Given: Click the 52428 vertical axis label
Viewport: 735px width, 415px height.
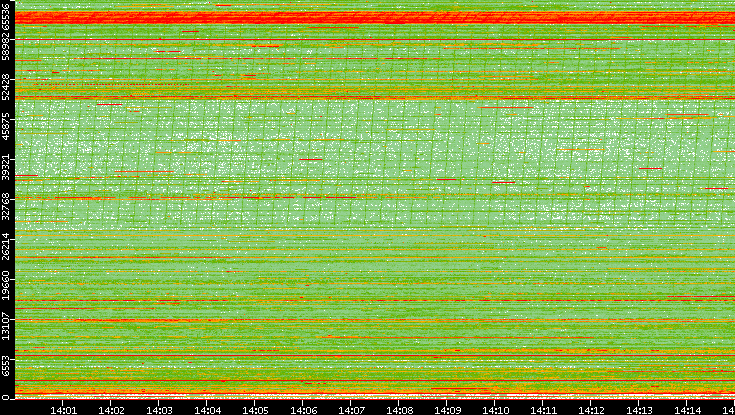Looking at the screenshot, I should point(5,87).
